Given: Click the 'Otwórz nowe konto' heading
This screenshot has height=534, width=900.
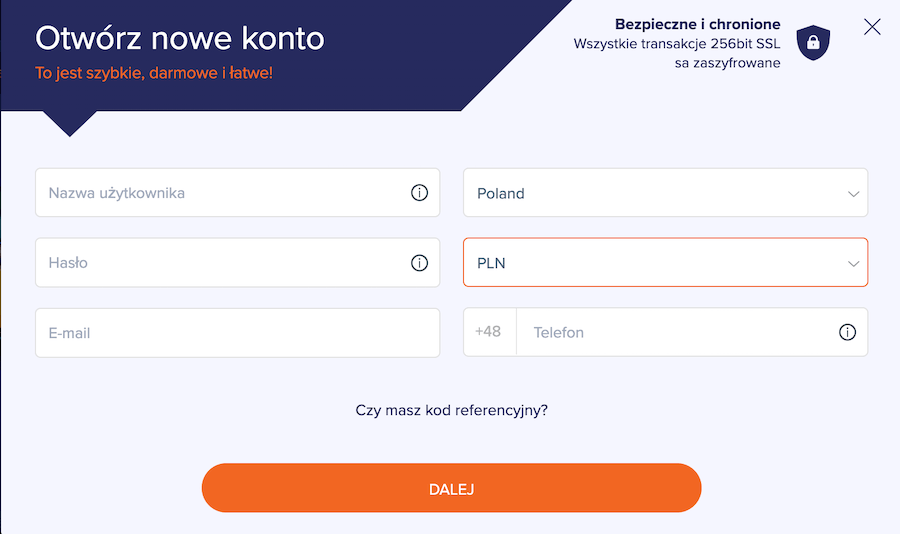Looking at the screenshot, I should (x=180, y=38).
